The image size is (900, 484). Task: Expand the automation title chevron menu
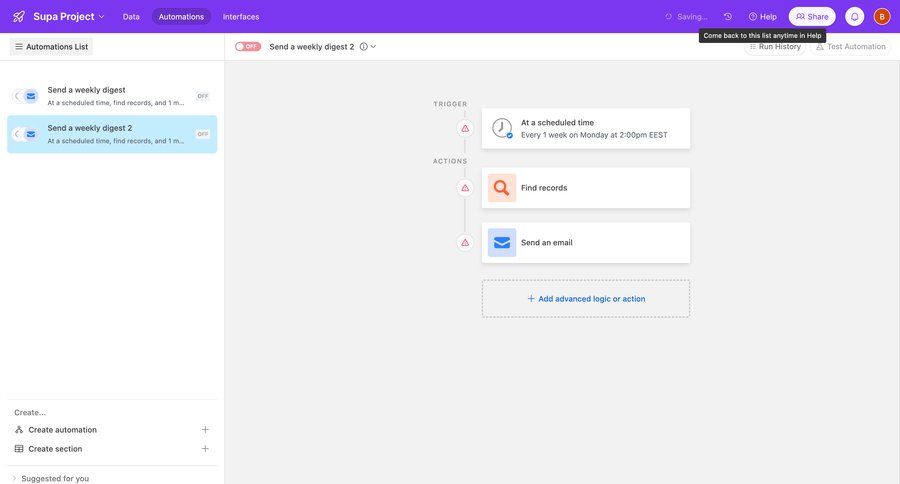[373, 47]
